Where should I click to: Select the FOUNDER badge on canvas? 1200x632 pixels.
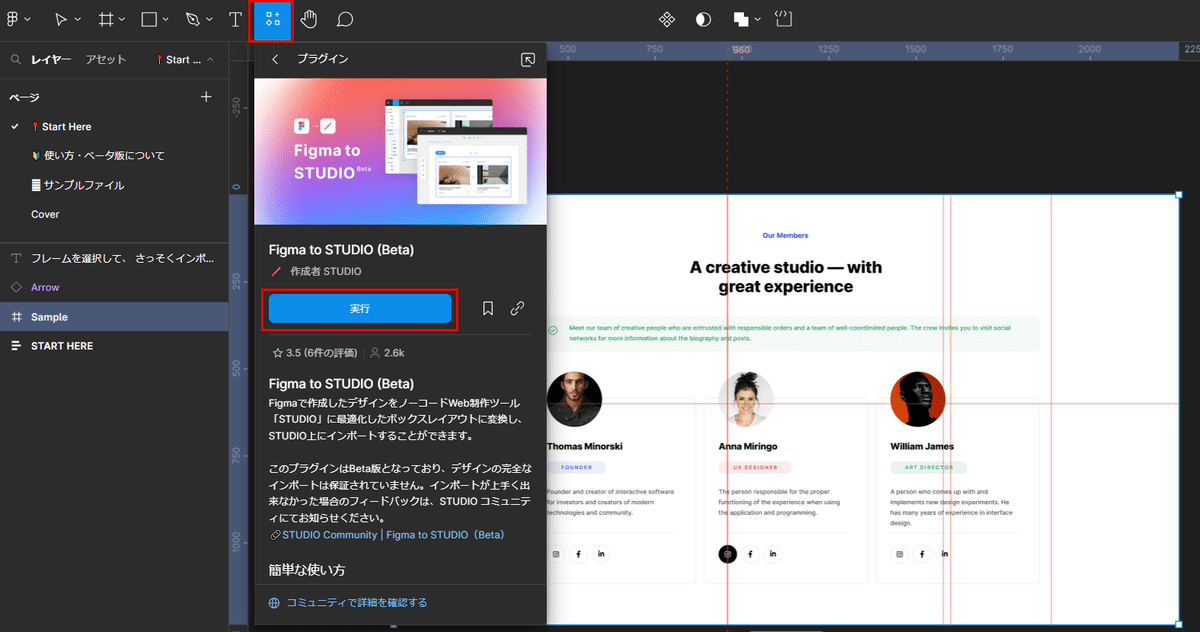pyautogui.click(x=577, y=468)
